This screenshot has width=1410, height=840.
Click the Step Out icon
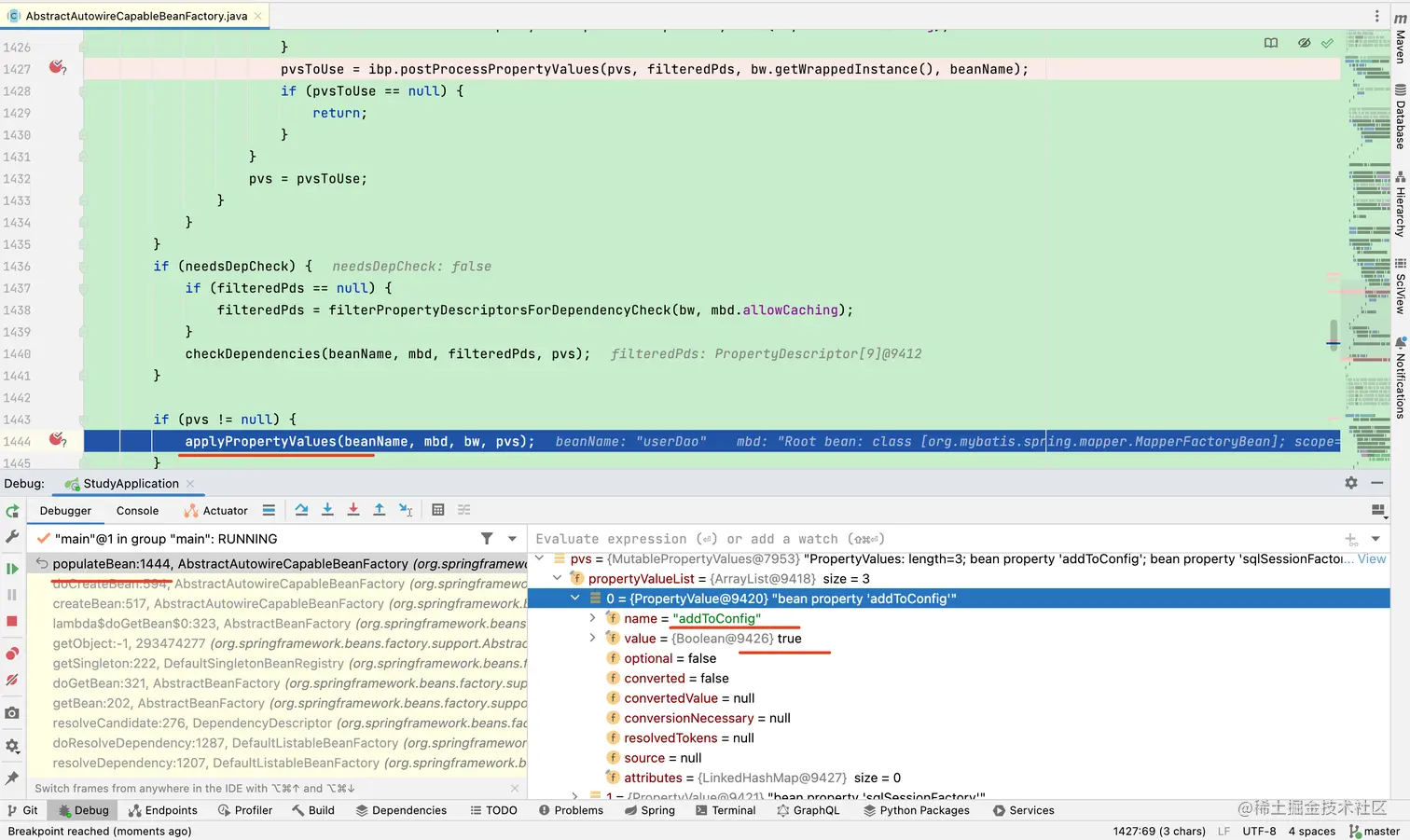pyautogui.click(x=380, y=510)
